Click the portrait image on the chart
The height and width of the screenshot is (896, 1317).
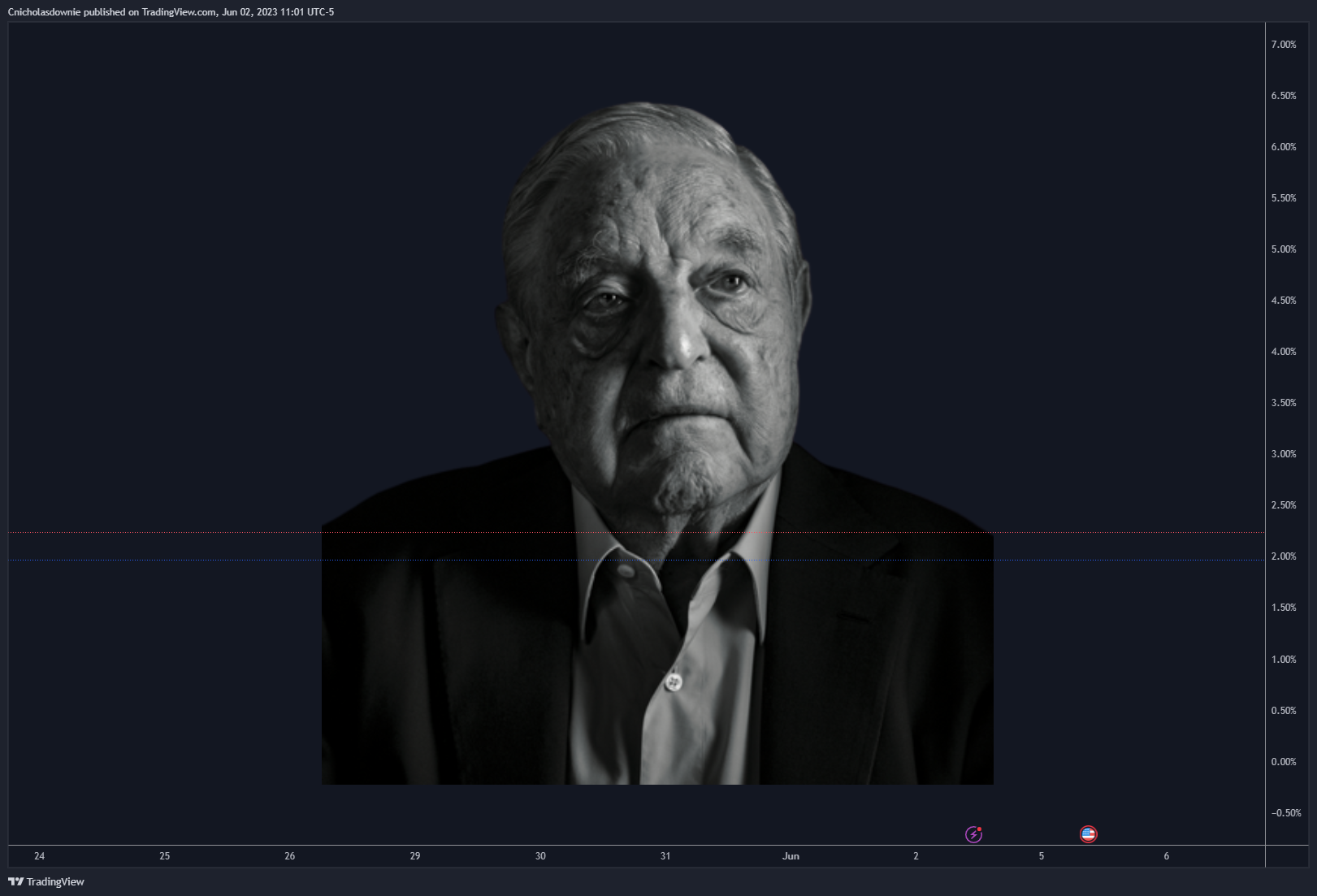[x=657, y=444]
